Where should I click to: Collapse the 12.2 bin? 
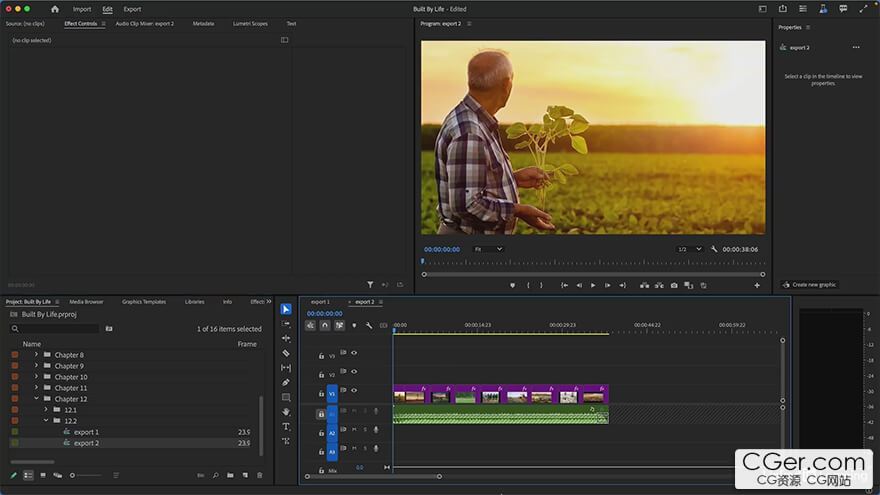click(x=46, y=420)
